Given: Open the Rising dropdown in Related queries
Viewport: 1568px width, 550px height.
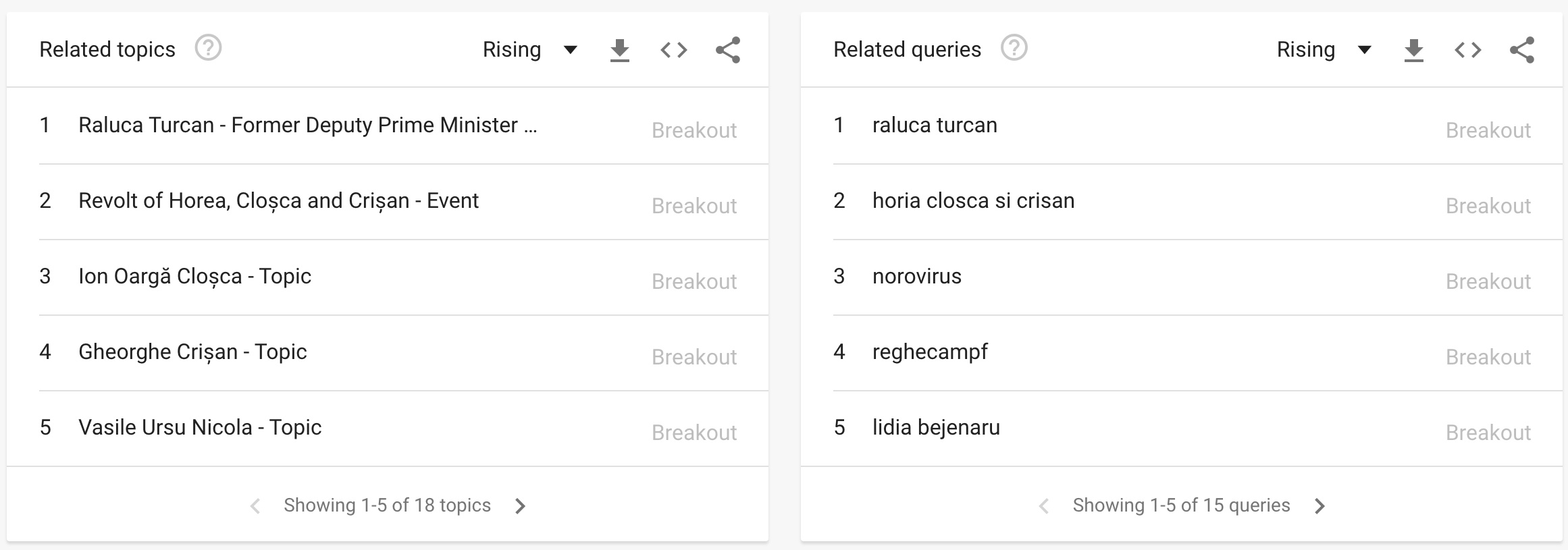Looking at the screenshot, I should tap(1324, 49).
